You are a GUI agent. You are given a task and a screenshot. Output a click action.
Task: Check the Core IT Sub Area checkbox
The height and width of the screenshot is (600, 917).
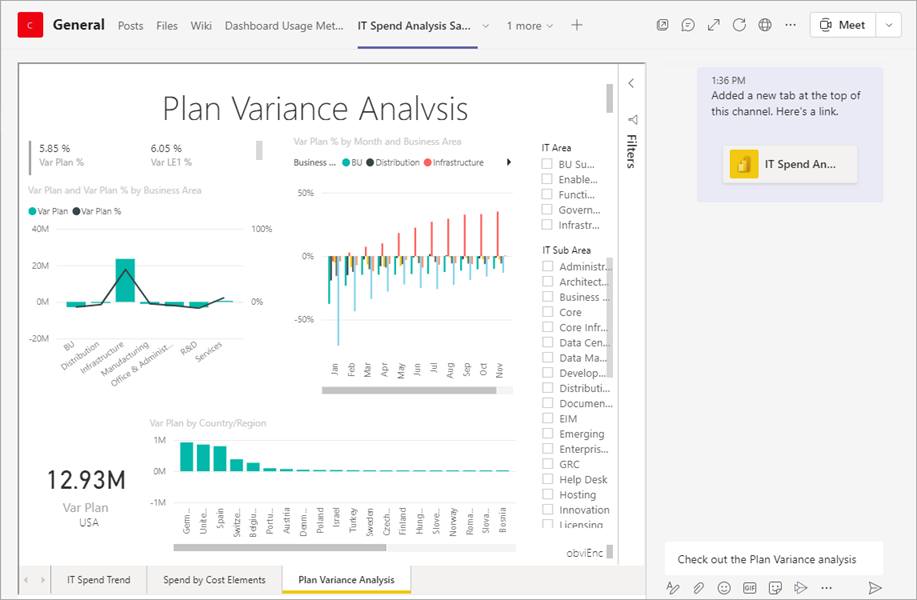[x=547, y=312]
